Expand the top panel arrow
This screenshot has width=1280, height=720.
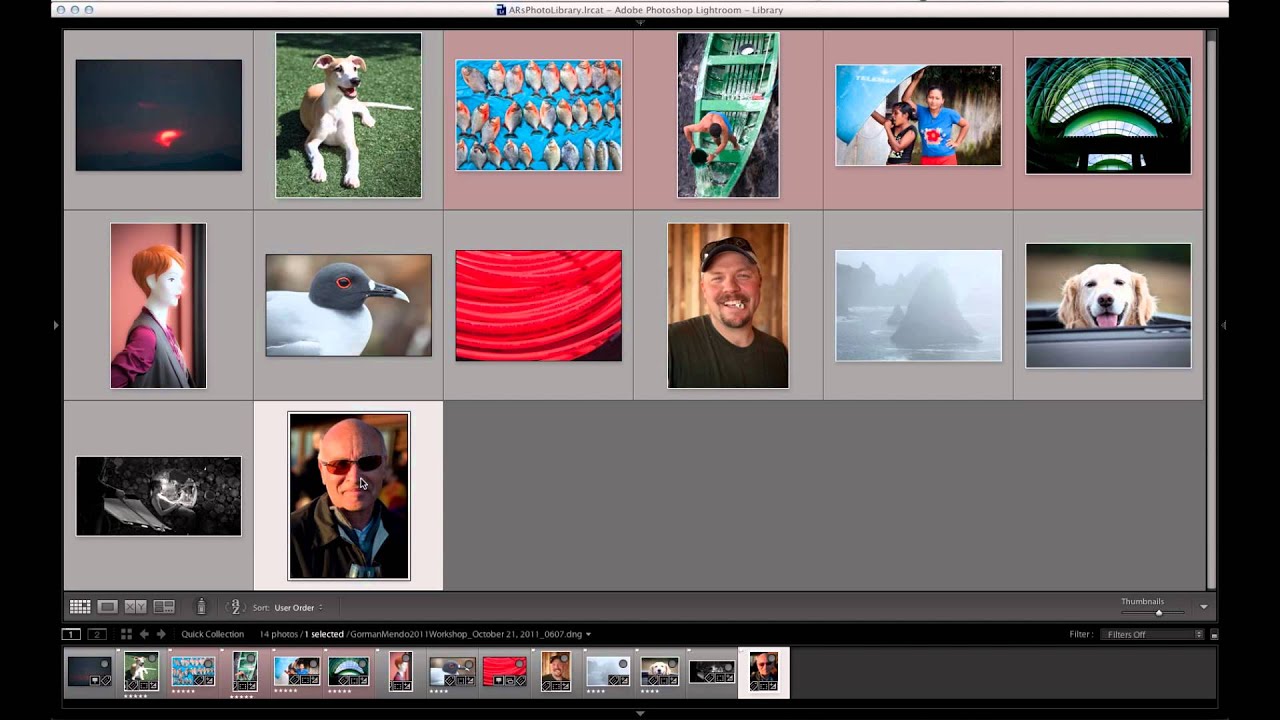[x=640, y=22]
